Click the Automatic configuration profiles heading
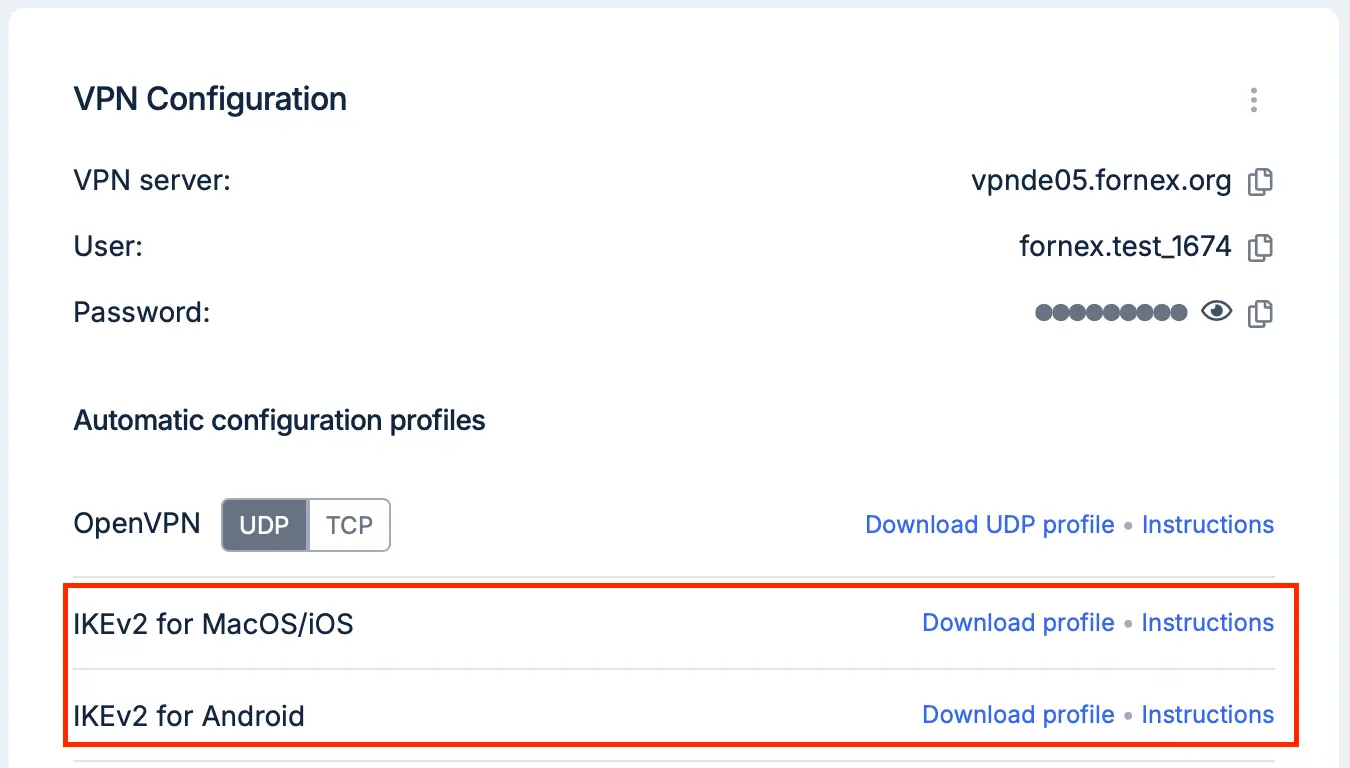1350x768 pixels. click(280, 420)
